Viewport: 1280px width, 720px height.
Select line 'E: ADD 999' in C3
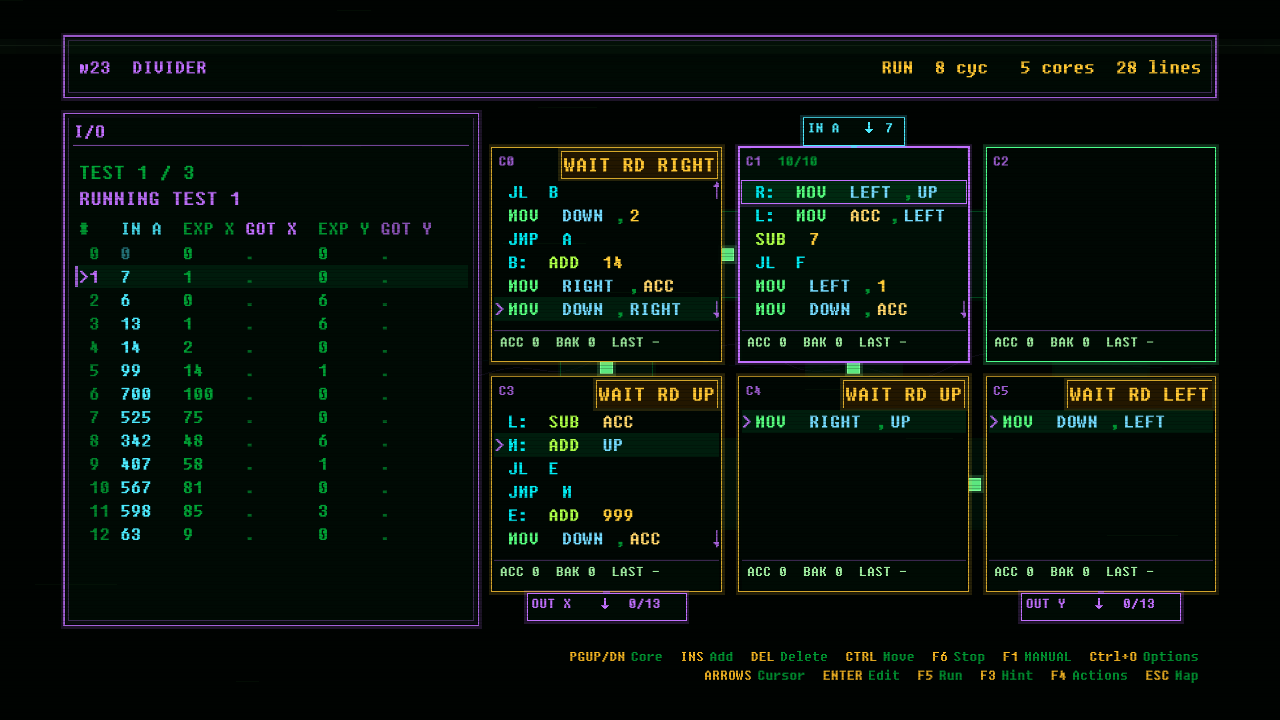pos(606,515)
